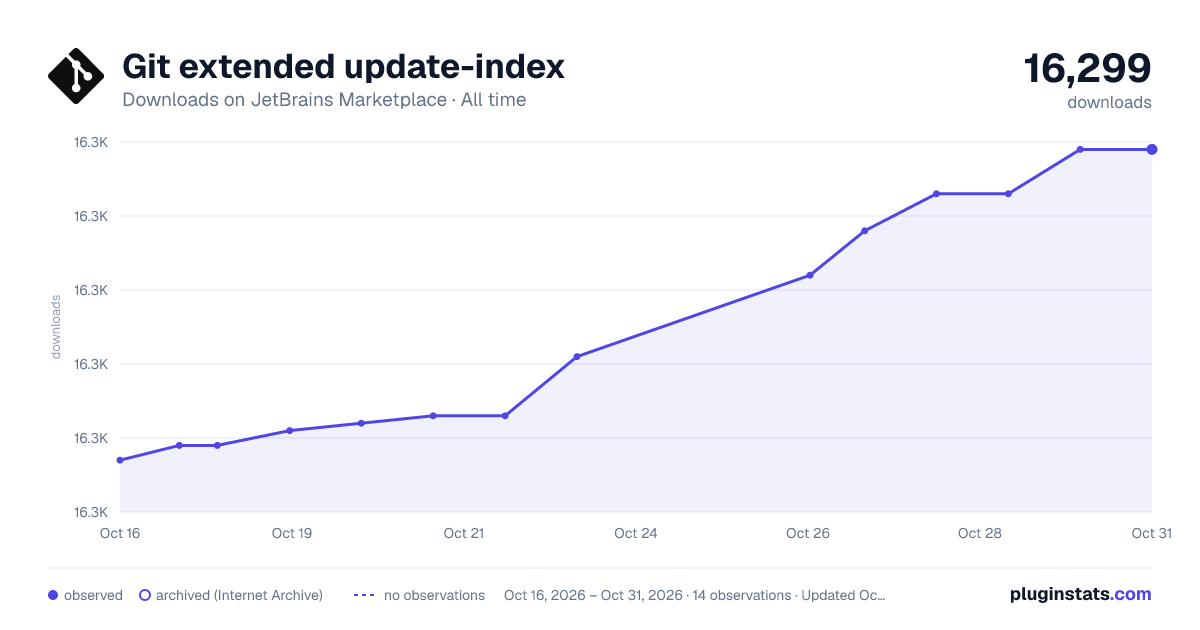Click the 'archived (Internet Archive)' legend marker
Screen dimensions: 1200x630
click(x=144, y=595)
